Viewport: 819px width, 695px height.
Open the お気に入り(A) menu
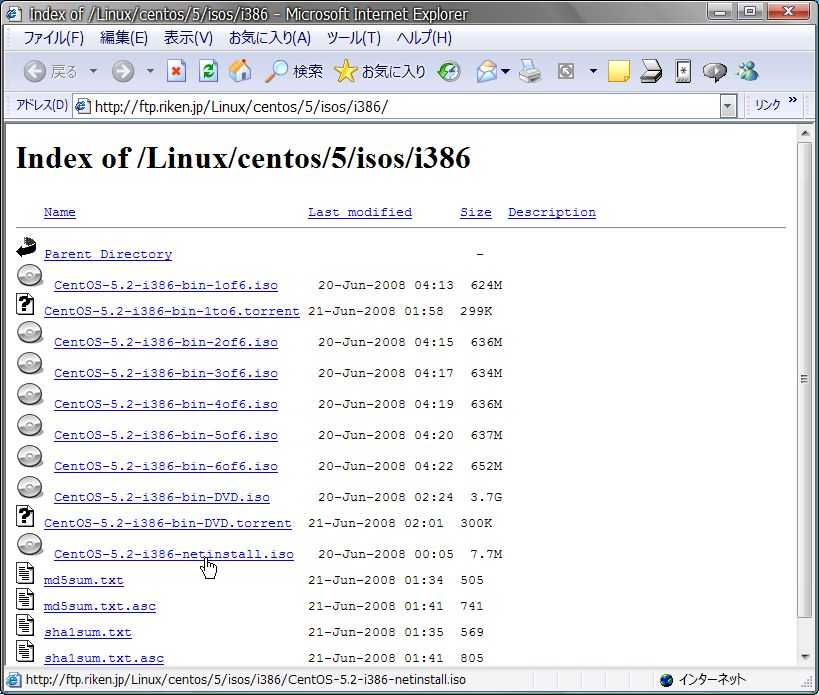(270, 38)
